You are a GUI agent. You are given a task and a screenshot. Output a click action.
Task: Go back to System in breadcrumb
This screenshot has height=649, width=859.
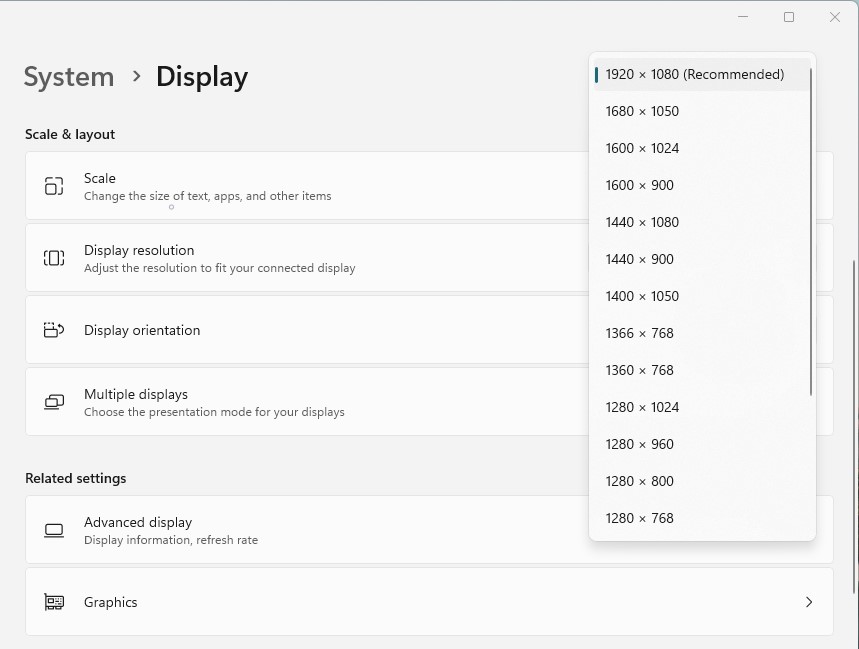click(68, 77)
